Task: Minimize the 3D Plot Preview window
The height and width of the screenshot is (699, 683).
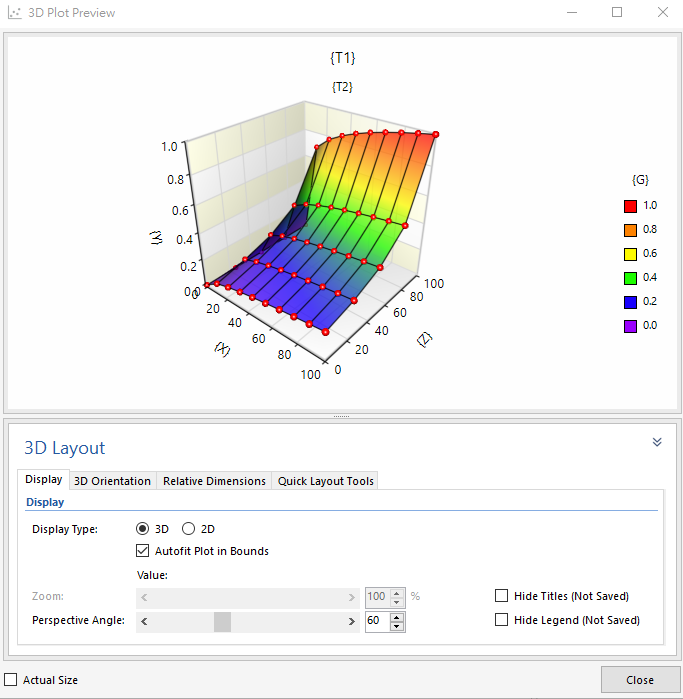Action: coord(572,12)
